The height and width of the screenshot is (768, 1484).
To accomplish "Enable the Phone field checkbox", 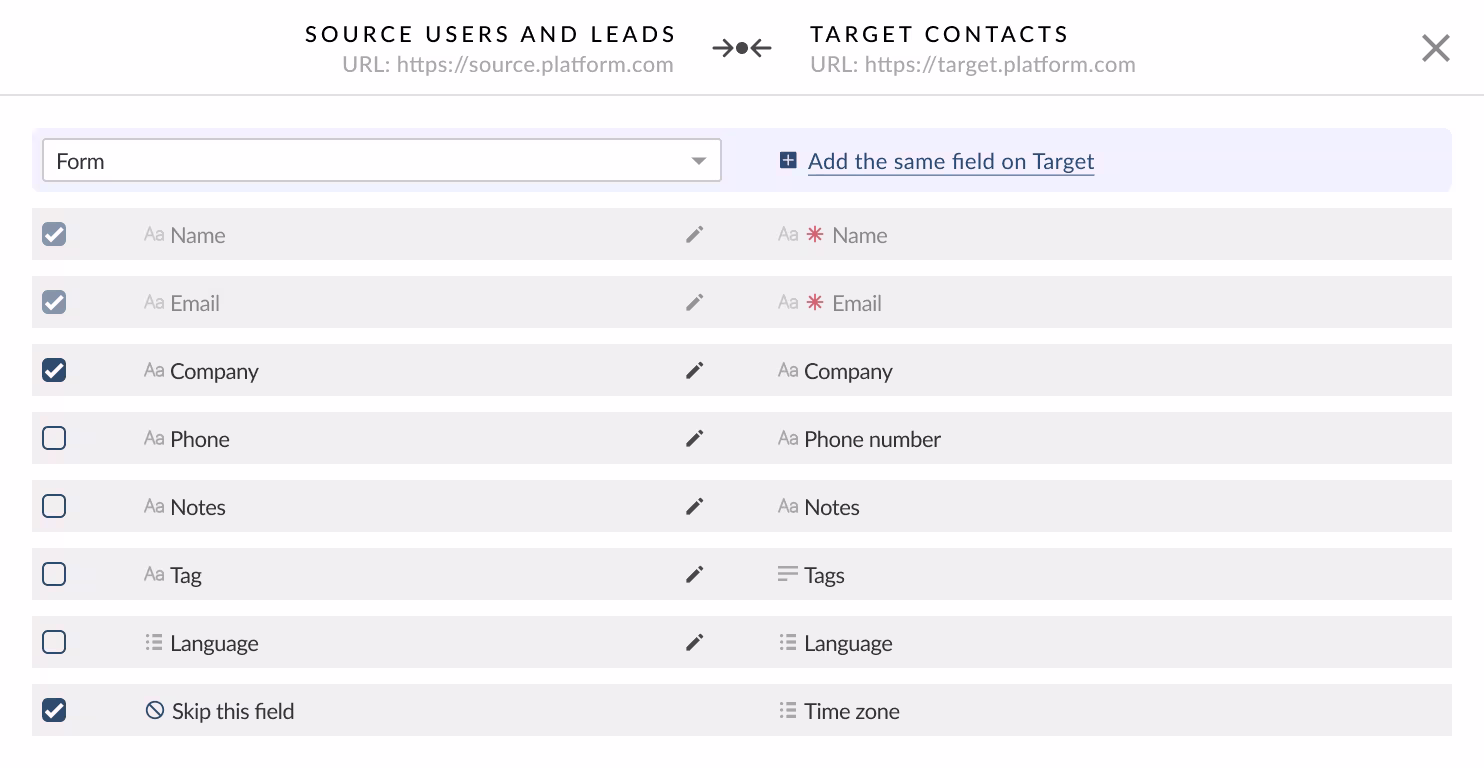I will tap(54, 439).
